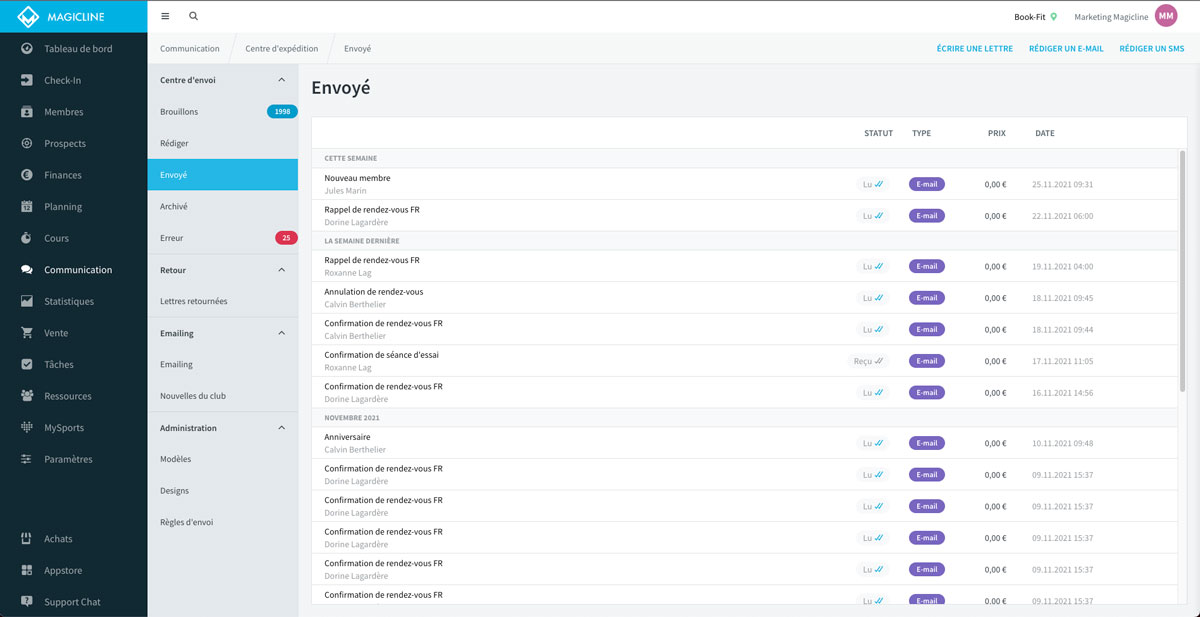Click the Reçu status for Confirmation de séance d'essai
Image resolution: width=1200 pixels, height=617 pixels.
pos(869,361)
